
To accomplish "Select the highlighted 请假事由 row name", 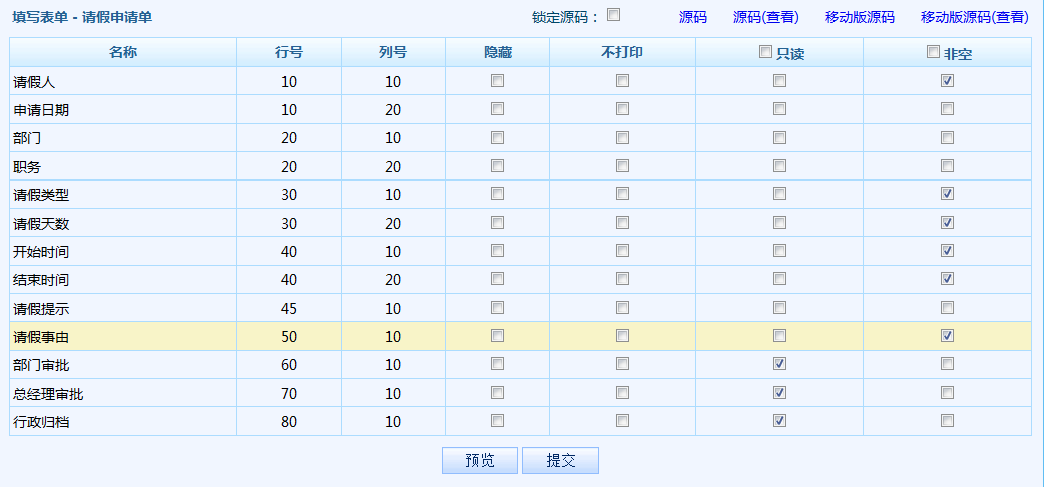I will pyautogui.click(x=41, y=337).
